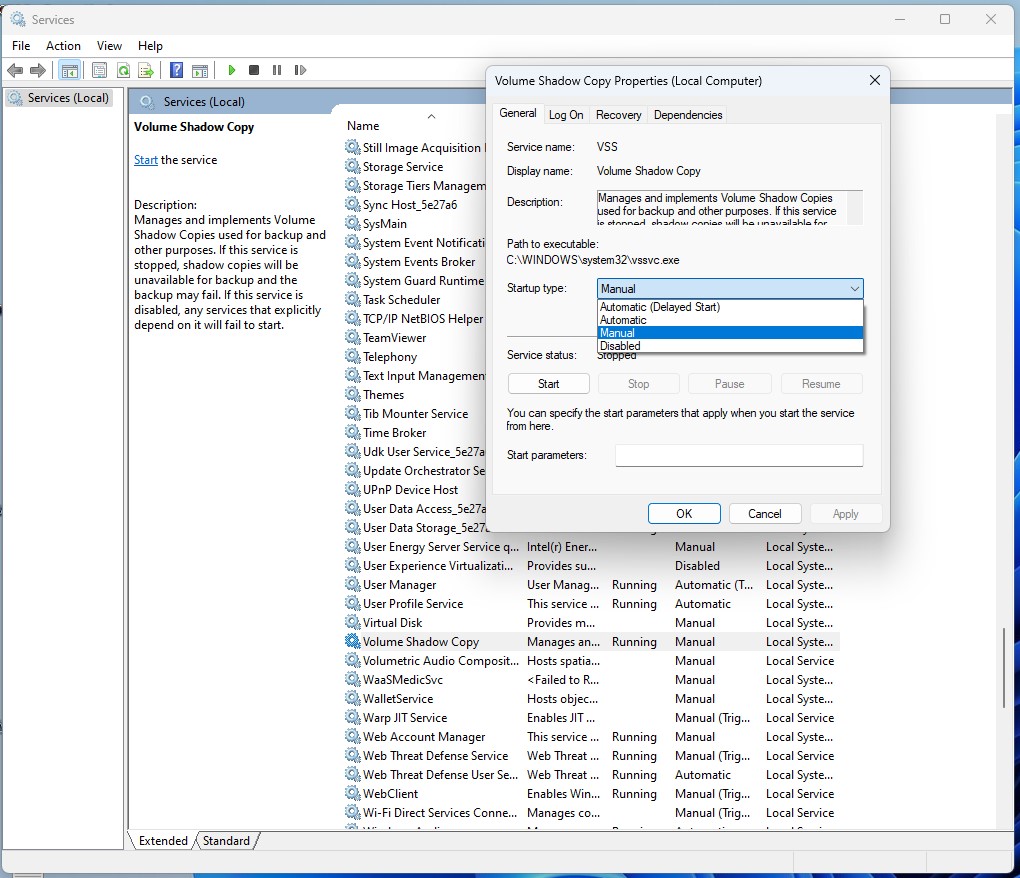Image resolution: width=1020 pixels, height=878 pixels.
Task: Click gear icon beside TeamViewer service
Action: coord(353,338)
